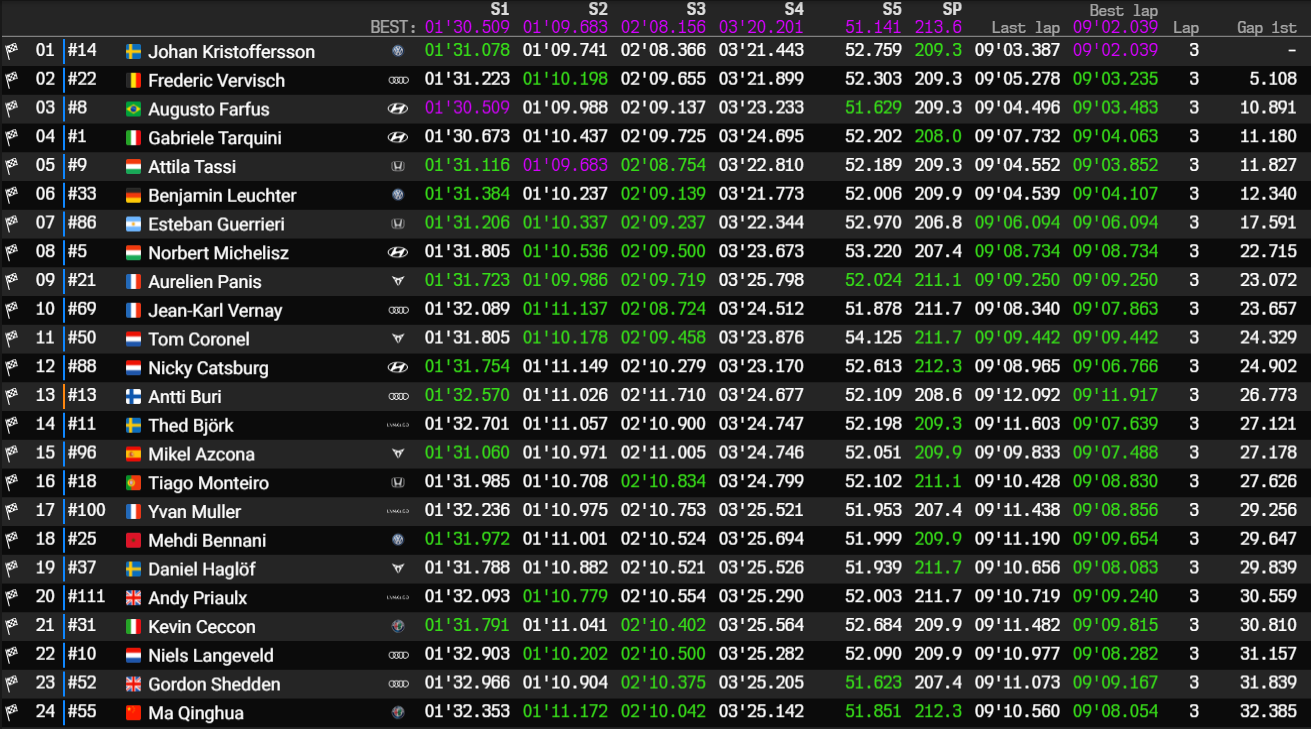Click Nicky Catsburg's best lap time 09'06.766
This screenshot has width=1311, height=729.
click(x=1115, y=368)
